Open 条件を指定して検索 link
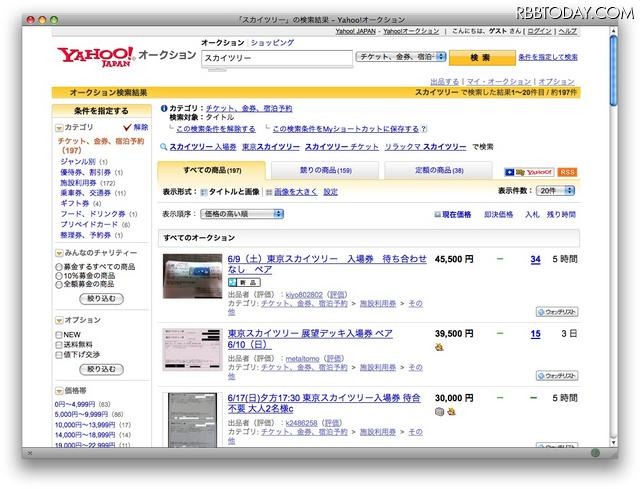 click(548, 57)
